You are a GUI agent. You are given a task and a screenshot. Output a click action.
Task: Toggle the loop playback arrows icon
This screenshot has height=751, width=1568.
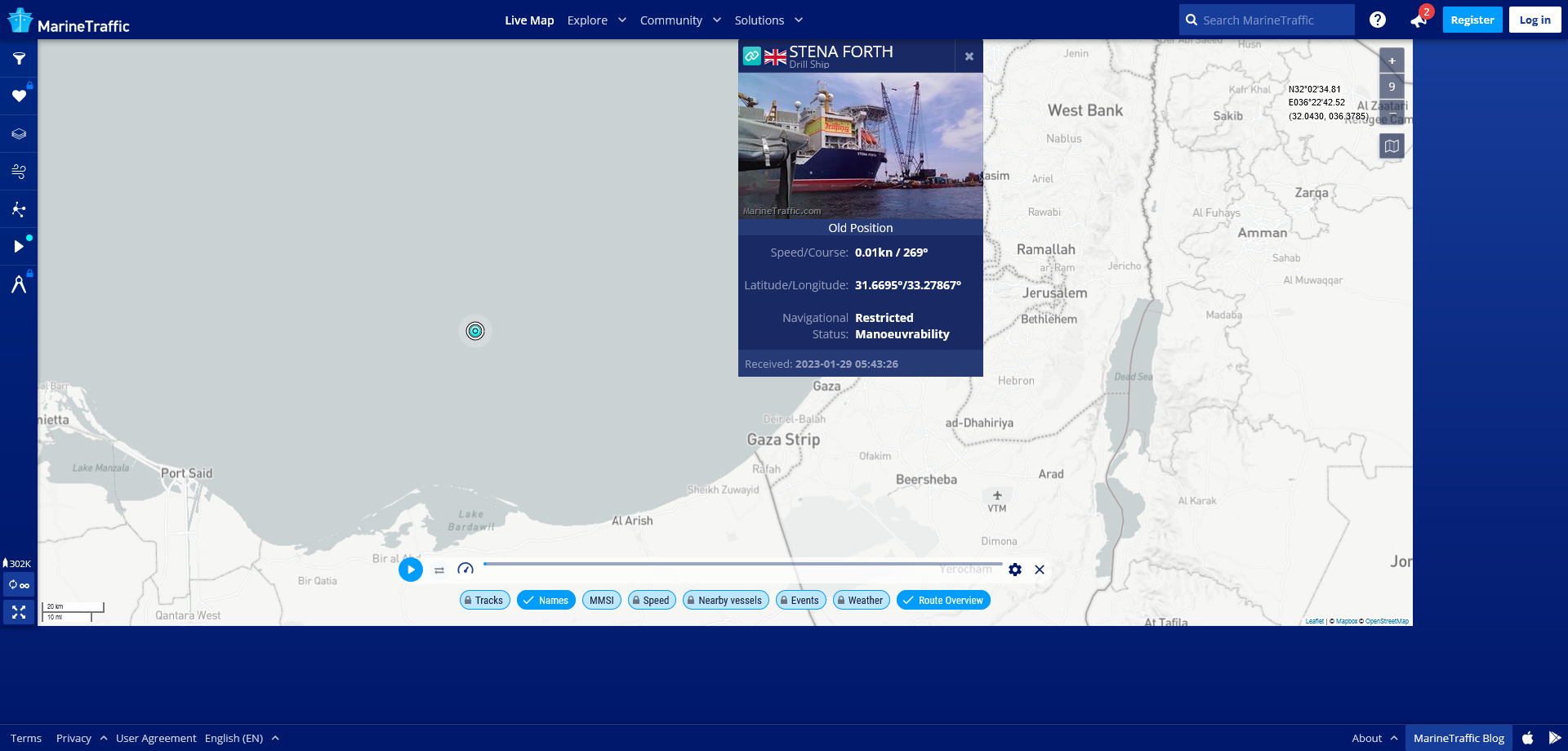pos(439,570)
